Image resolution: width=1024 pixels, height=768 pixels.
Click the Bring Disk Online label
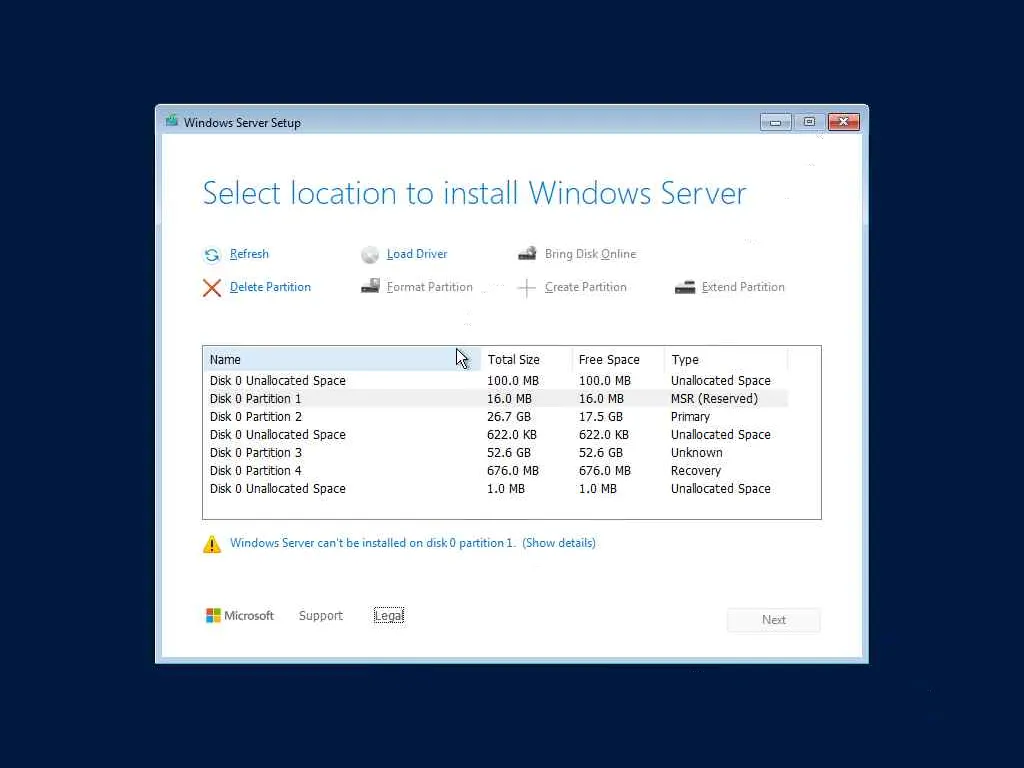(590, 254)
